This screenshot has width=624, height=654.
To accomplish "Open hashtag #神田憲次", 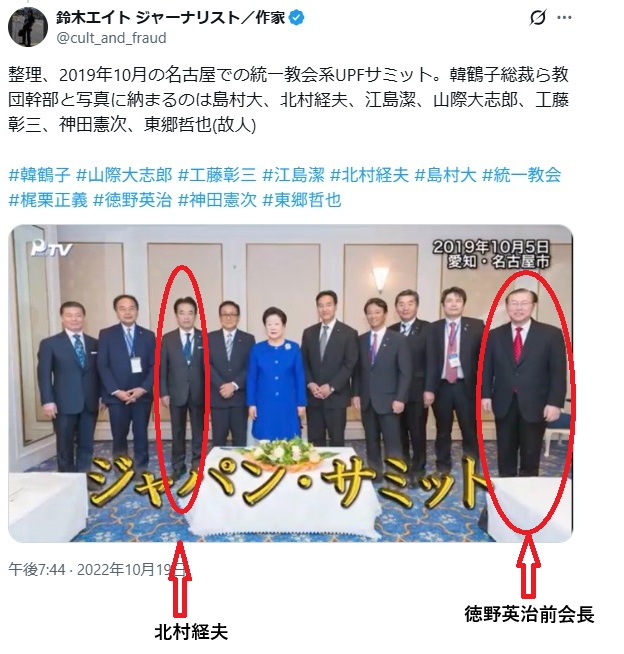I will [217, 200].
